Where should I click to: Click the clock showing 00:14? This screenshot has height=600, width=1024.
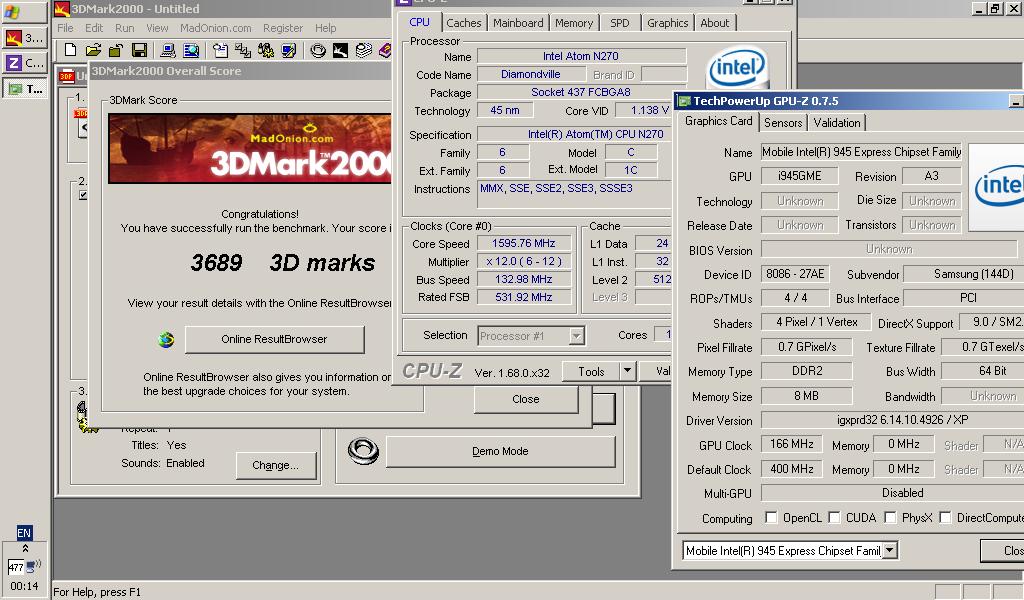coord(24,586)
